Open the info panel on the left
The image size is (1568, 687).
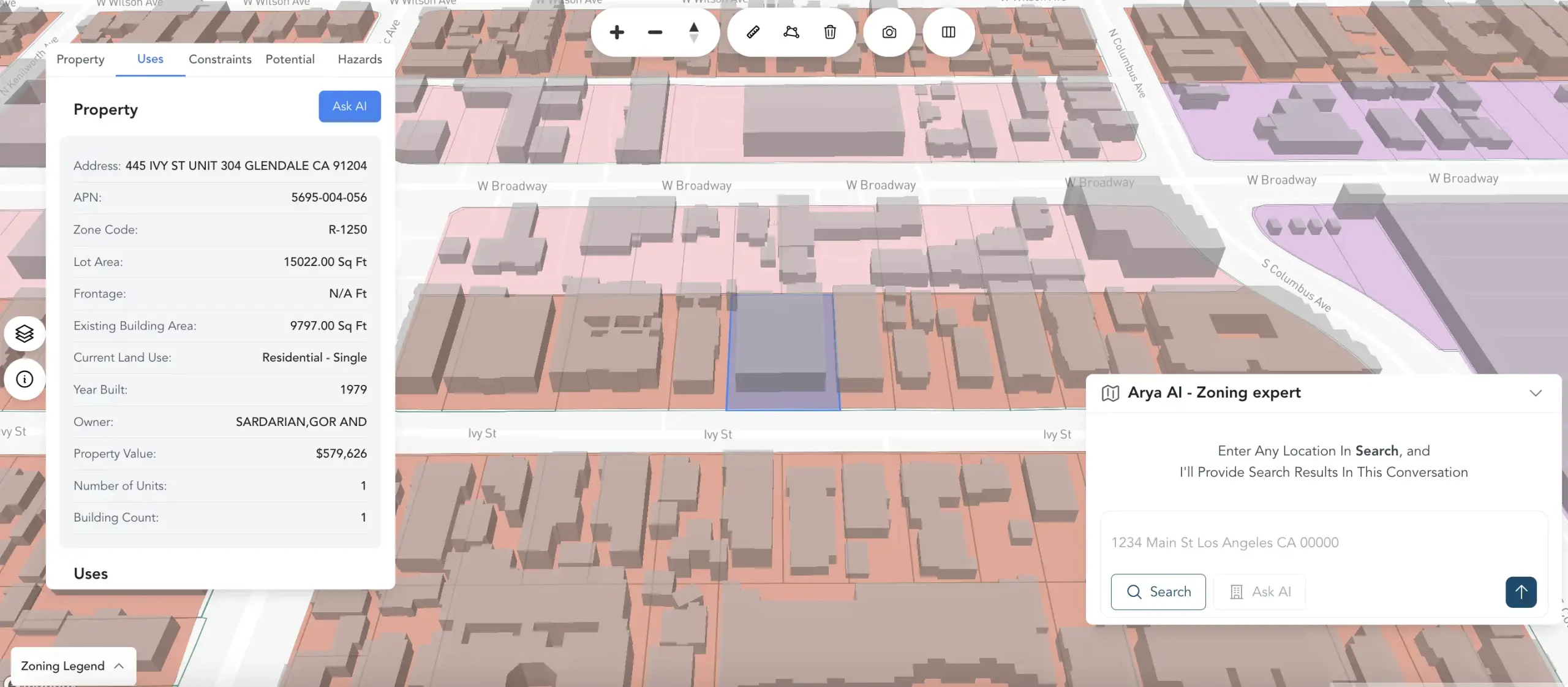(24, 379)
